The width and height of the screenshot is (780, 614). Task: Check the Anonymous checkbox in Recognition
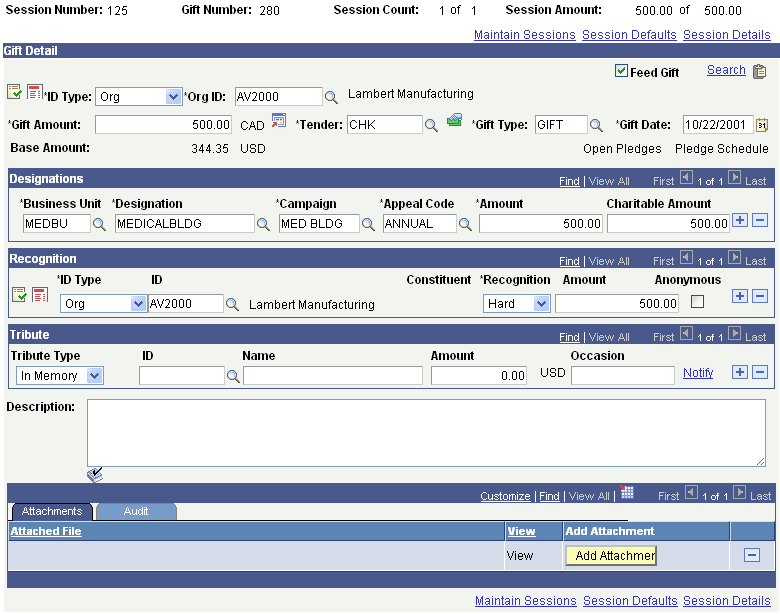697,302
